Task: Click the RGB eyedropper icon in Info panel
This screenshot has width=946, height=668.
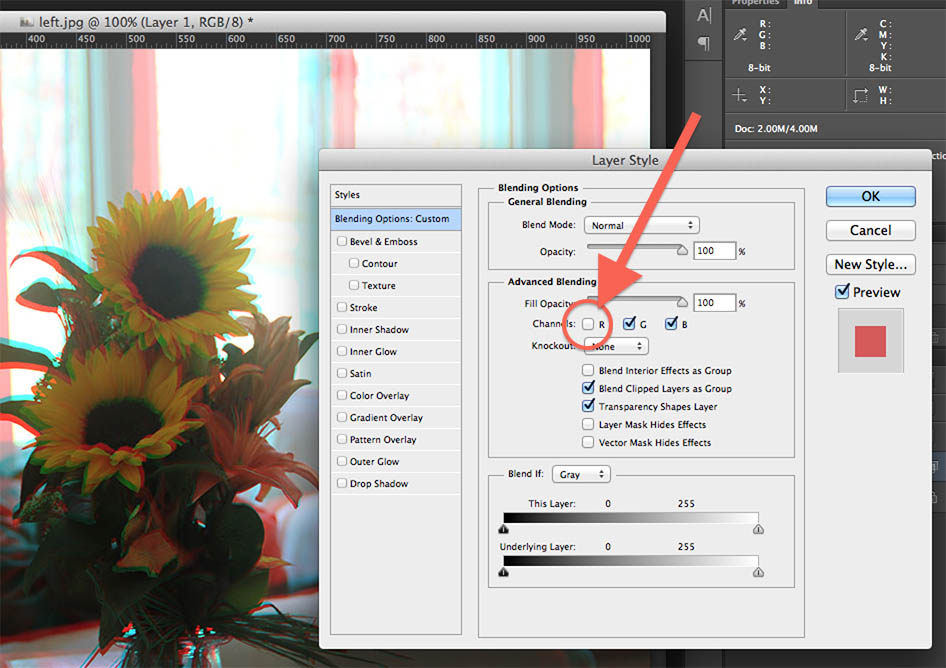Action: coord(740,35)
